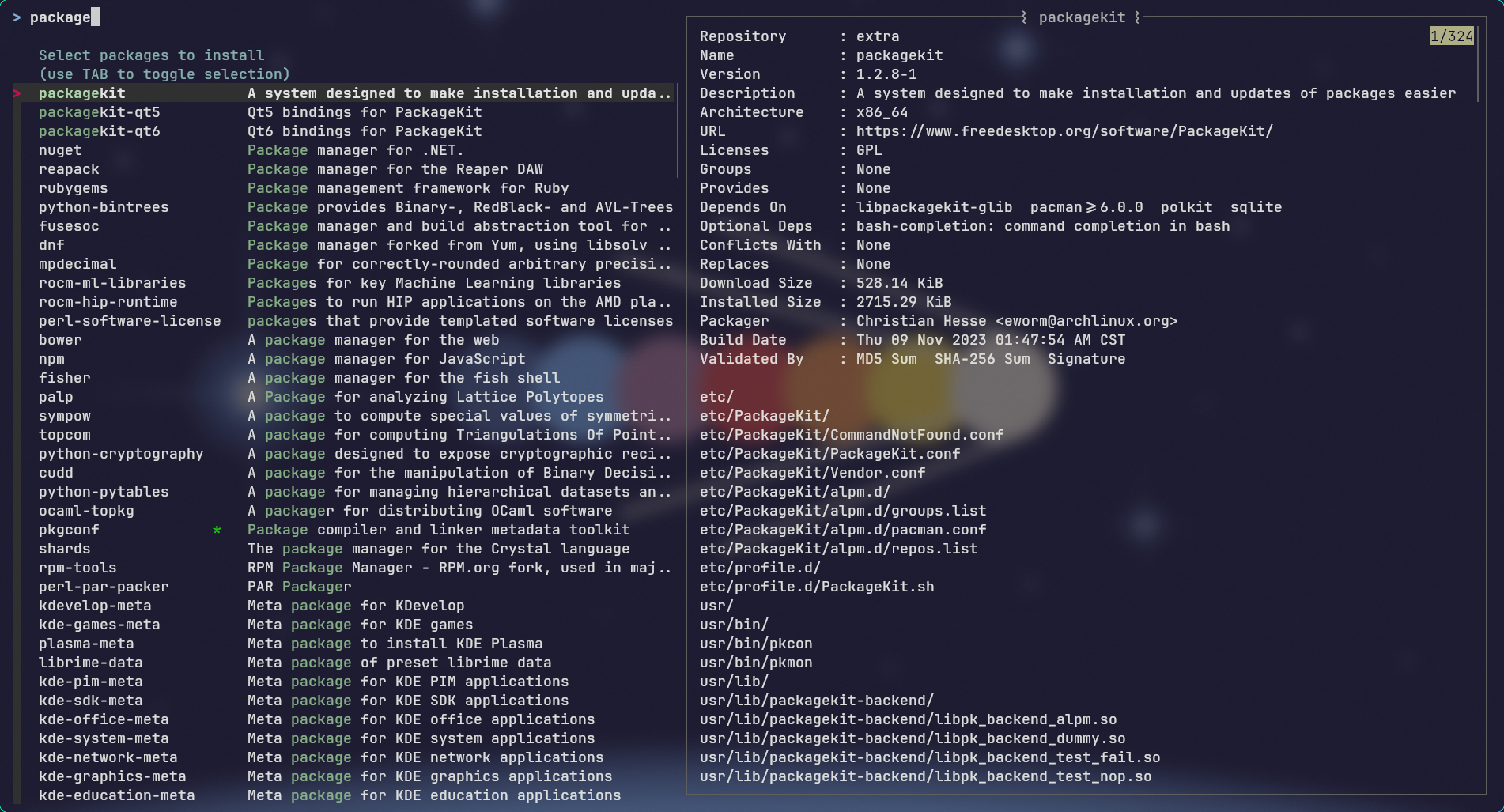Select ocaml-topkg entry
Screen dimensions: 1504x812
pyautogui.click(x=343, y=511)
